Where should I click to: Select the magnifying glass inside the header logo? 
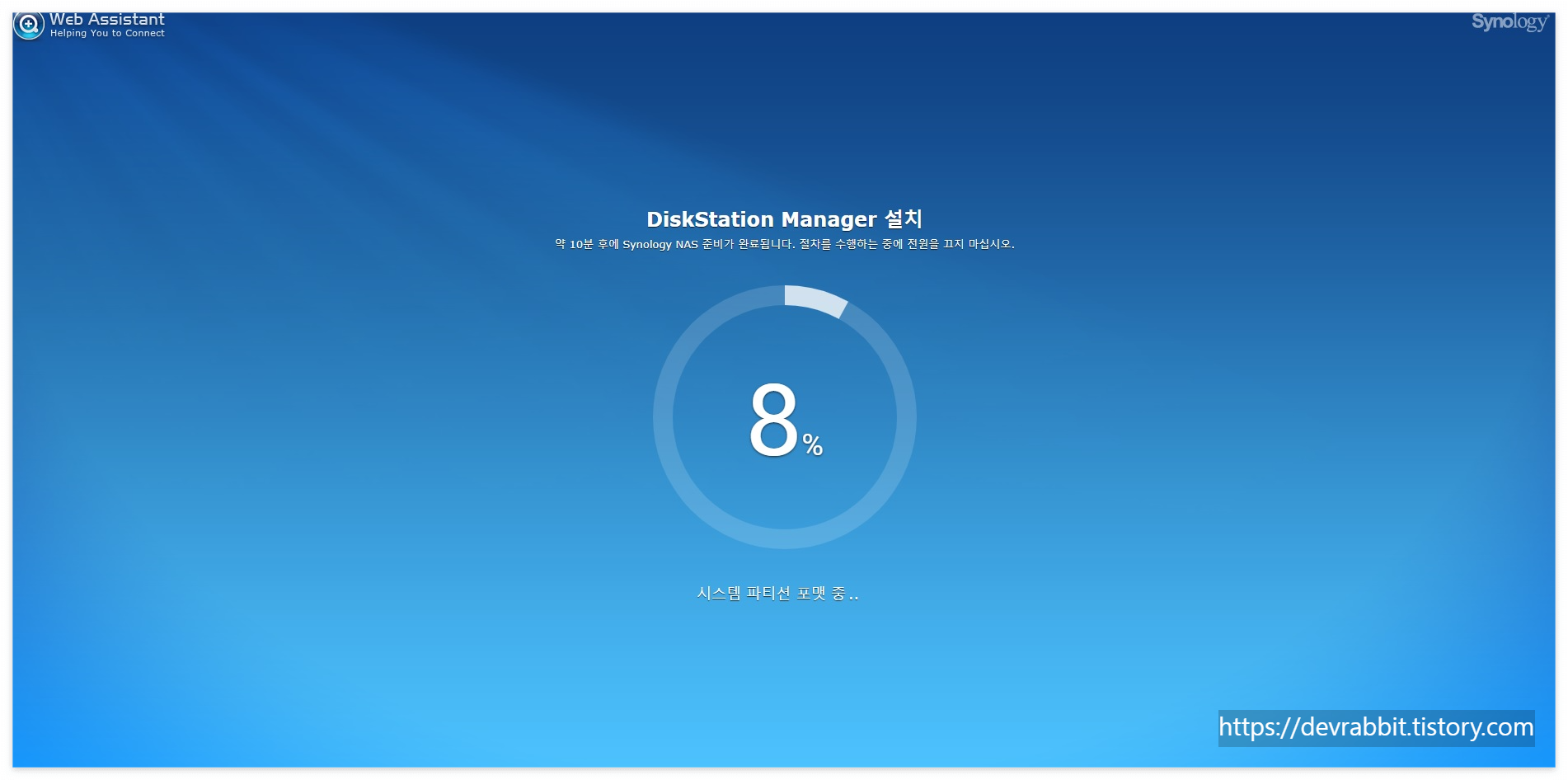[27, 24]
